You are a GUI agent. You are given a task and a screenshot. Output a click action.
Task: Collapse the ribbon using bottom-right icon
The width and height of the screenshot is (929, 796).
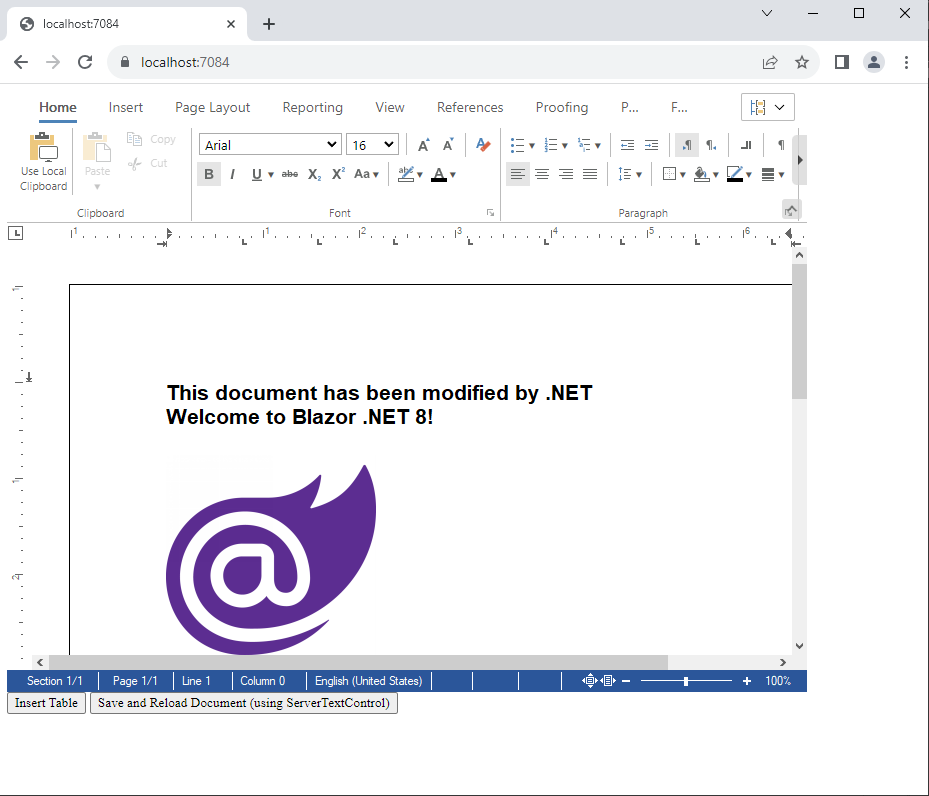(790, 210)
